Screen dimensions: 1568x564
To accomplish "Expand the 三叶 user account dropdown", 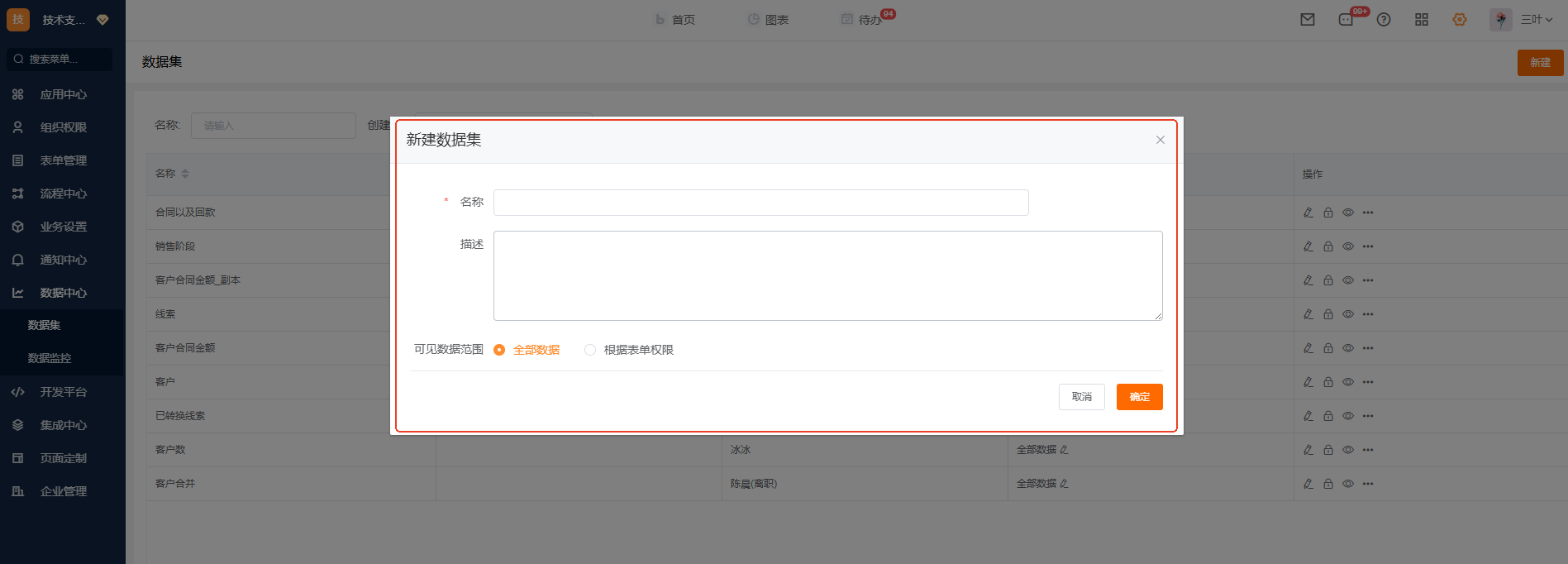I will click(1534, 20).
